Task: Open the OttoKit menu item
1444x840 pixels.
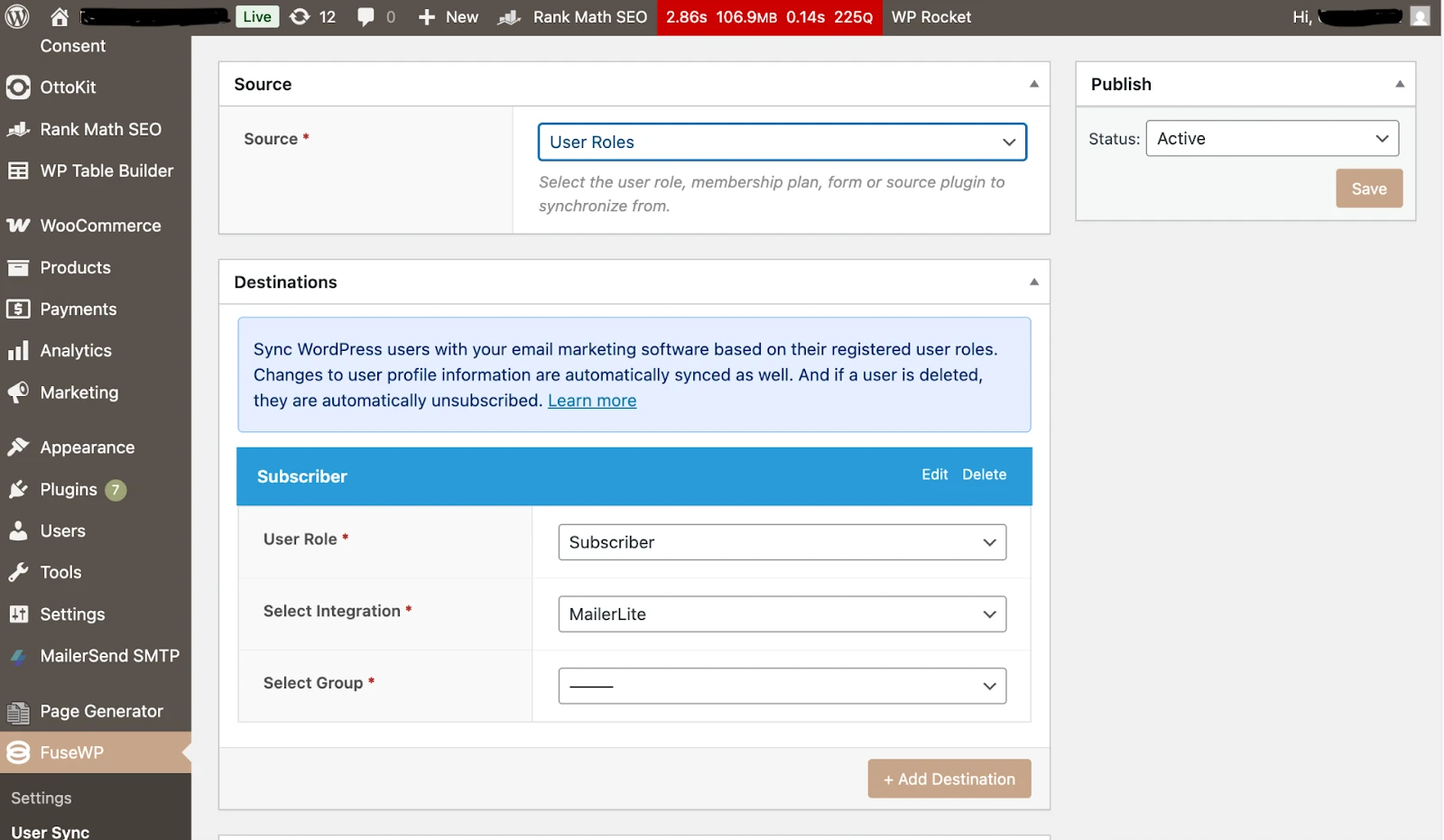Action: click(x=68, y=88)
